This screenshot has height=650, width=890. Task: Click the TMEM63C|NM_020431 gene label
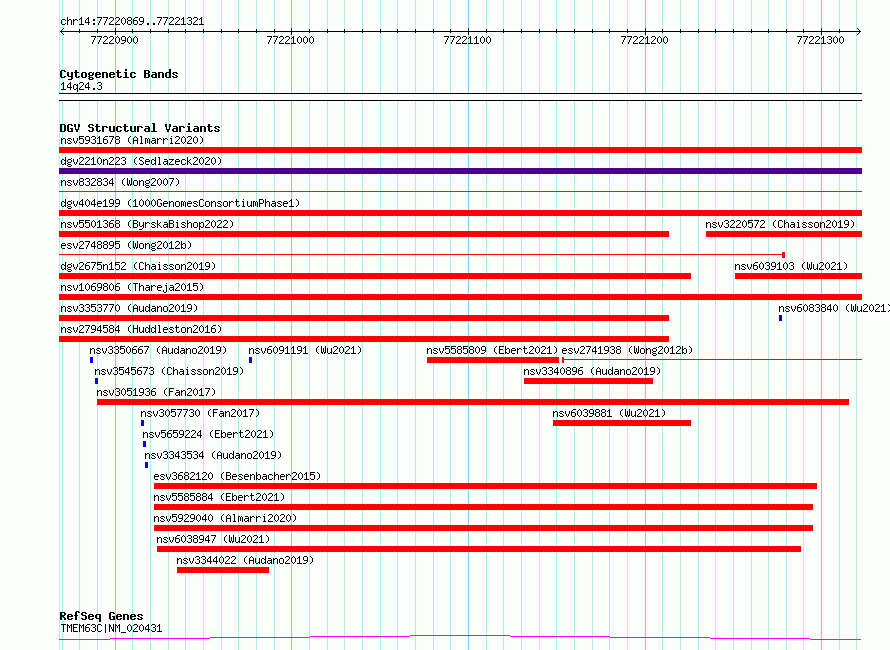111,628
